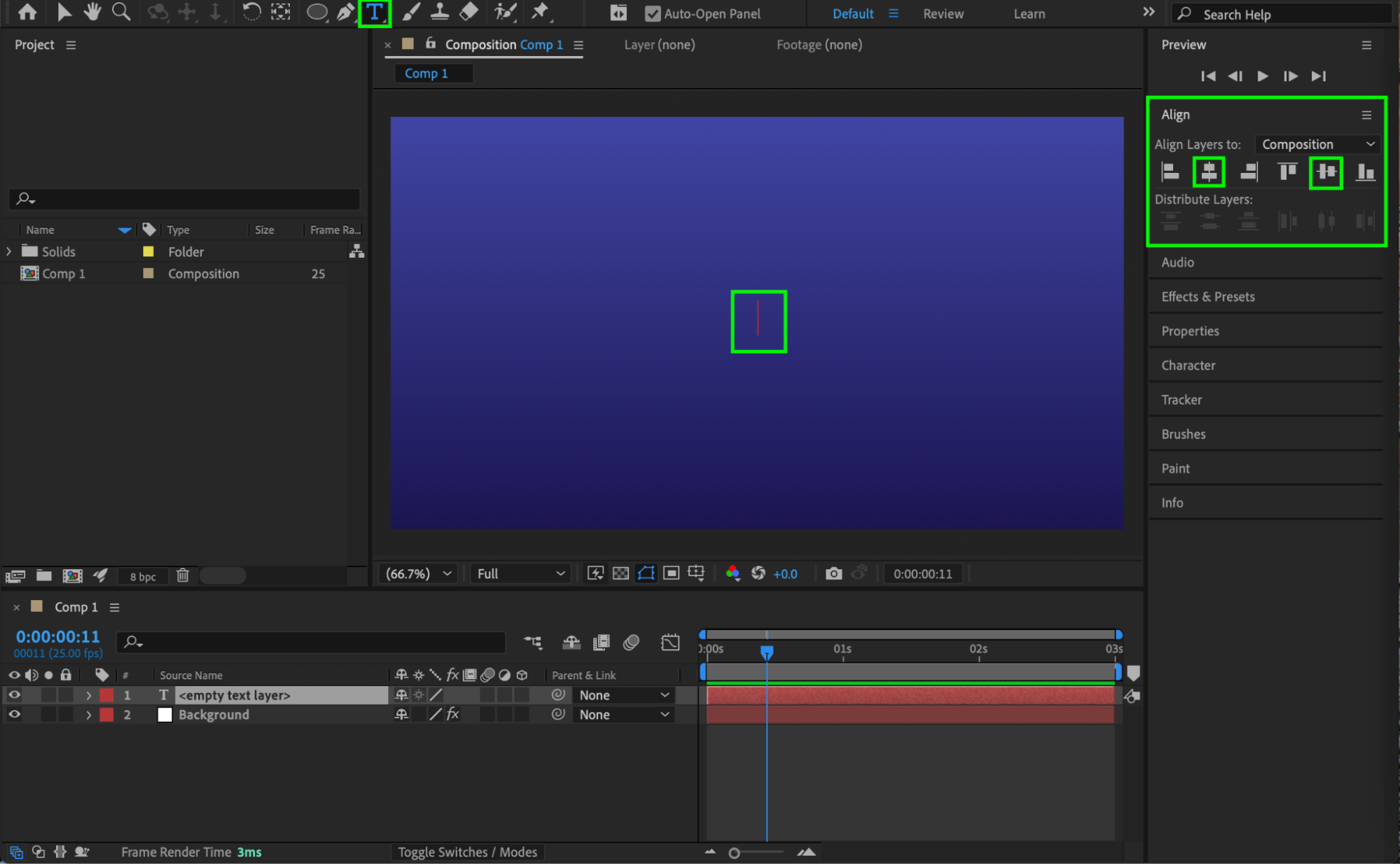Take a snapshot with camera icon
1400x864 pixels.
(833, 573)
